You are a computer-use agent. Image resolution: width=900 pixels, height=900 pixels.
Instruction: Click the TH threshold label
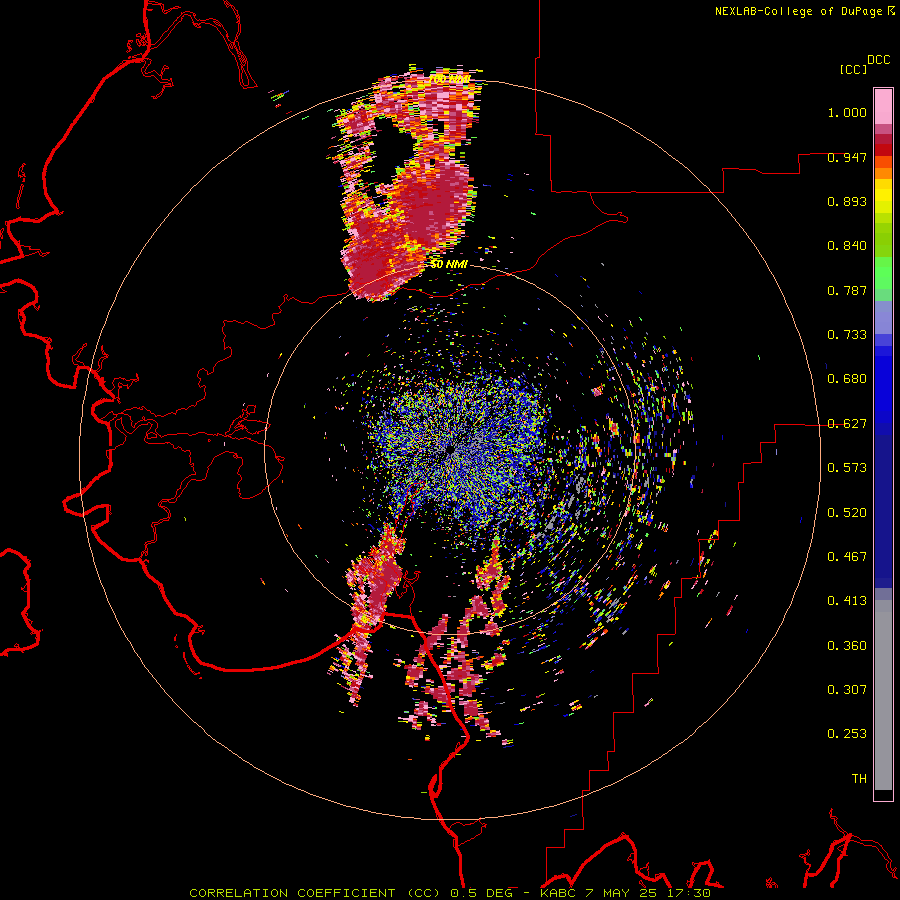click(859, 779)
